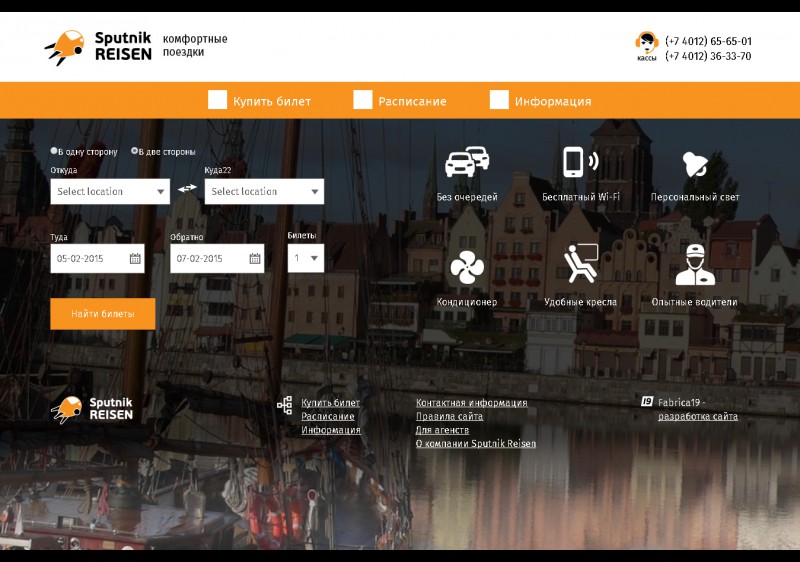The image size is (800, 562).
Task: Click the phone number (+7 4012) 65-65-01
Action: (708, 41)
